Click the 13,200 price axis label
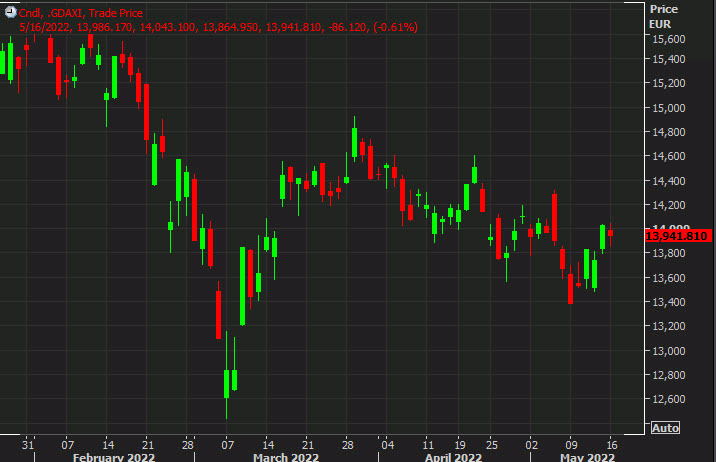 click(x=669, y=326)
